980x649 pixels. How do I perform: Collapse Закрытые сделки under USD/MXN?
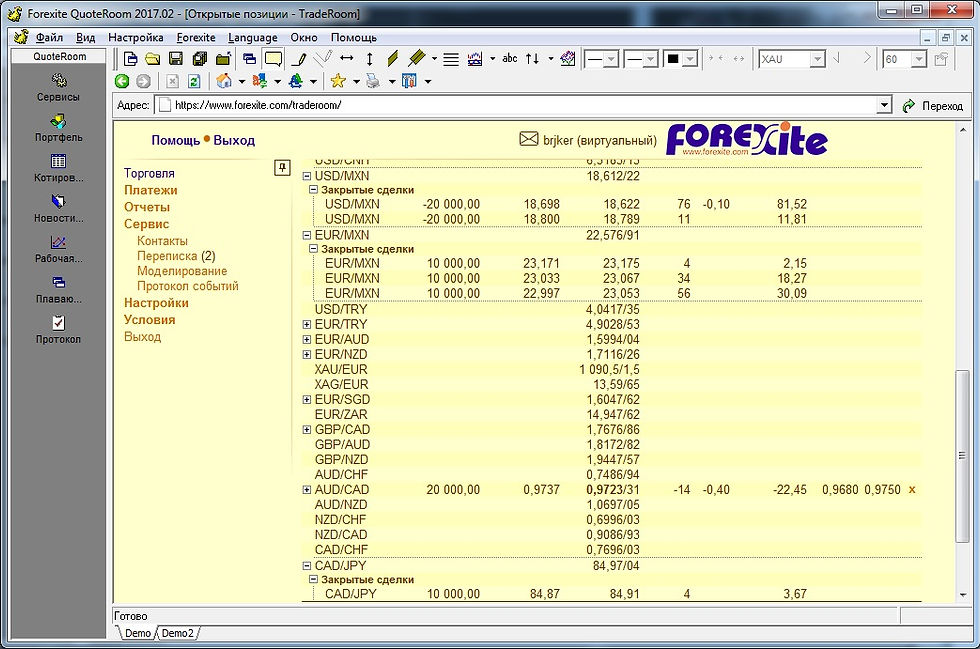[x=314, y=189]
